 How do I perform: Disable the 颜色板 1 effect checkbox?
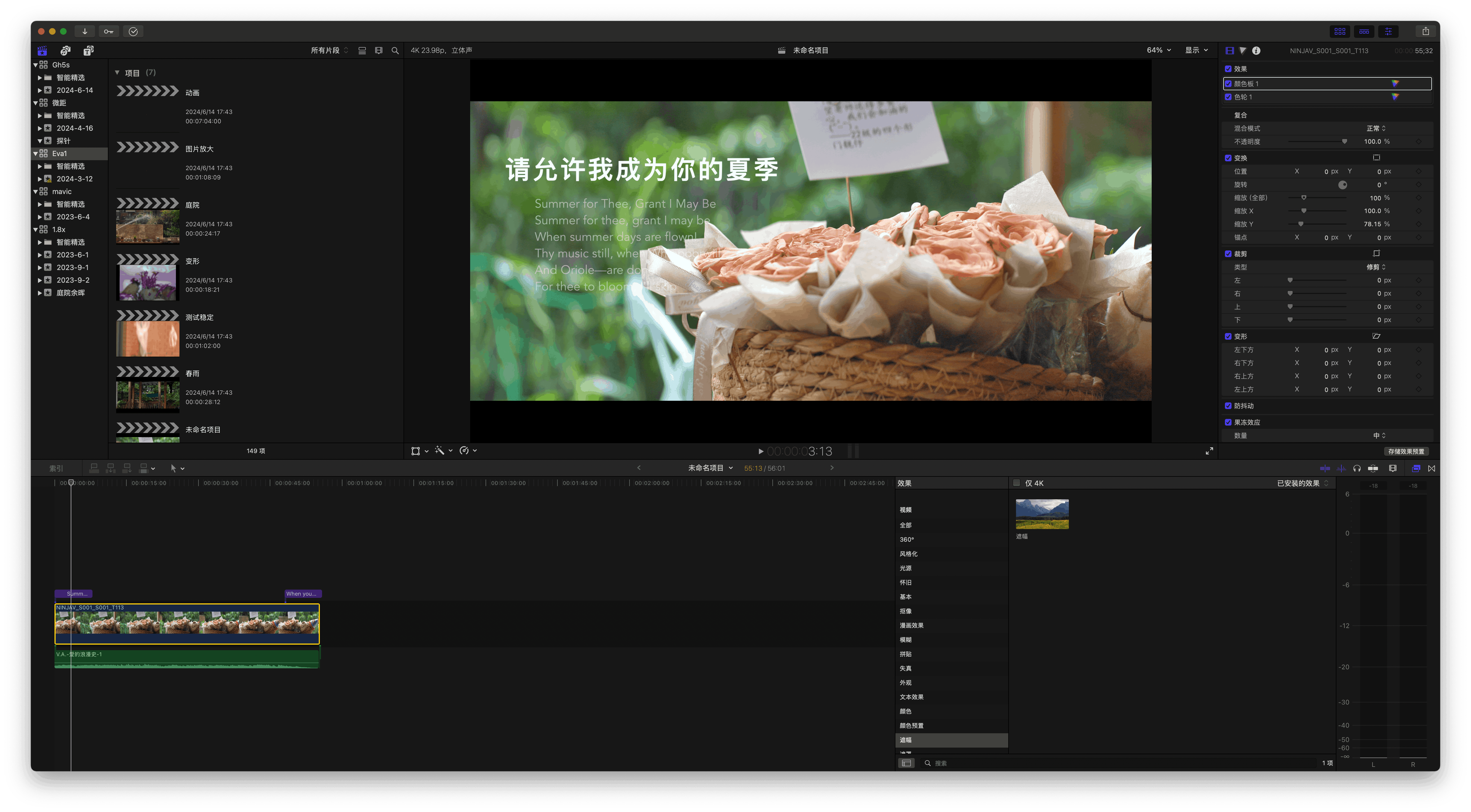(1228, 84)
